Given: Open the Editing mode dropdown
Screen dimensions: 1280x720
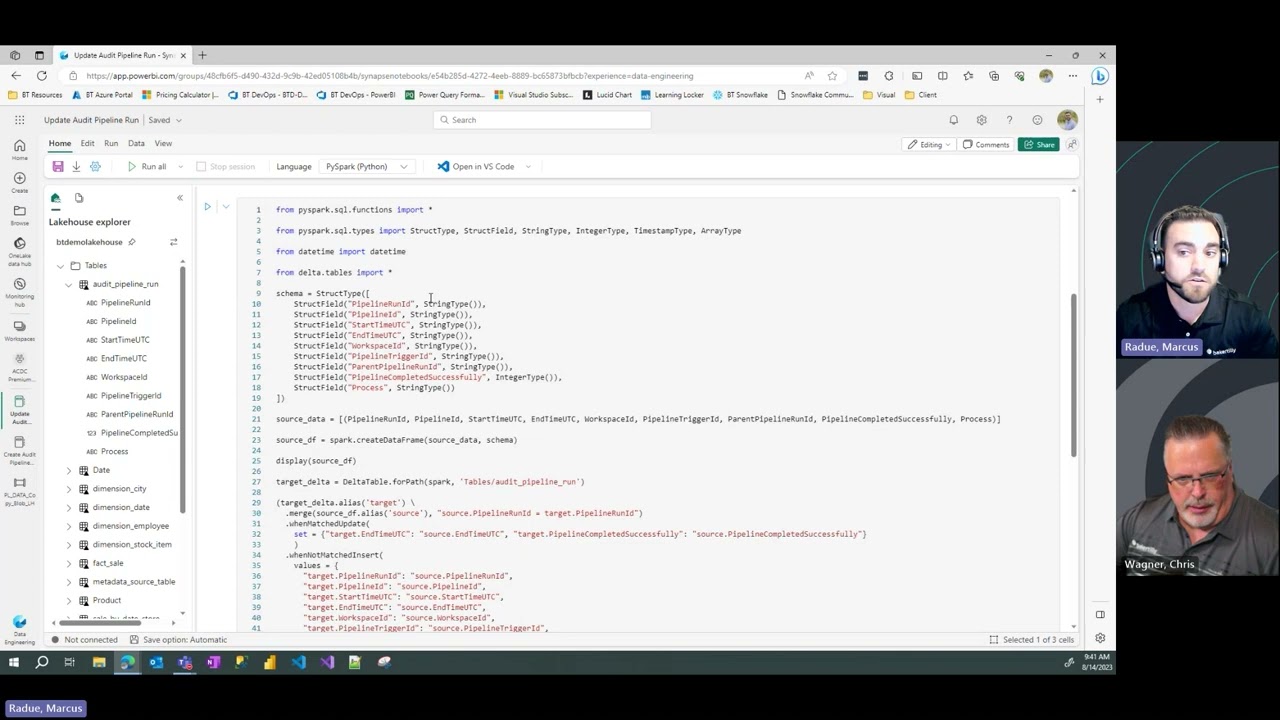Looking at the screenshot, I should click(928, 145).
